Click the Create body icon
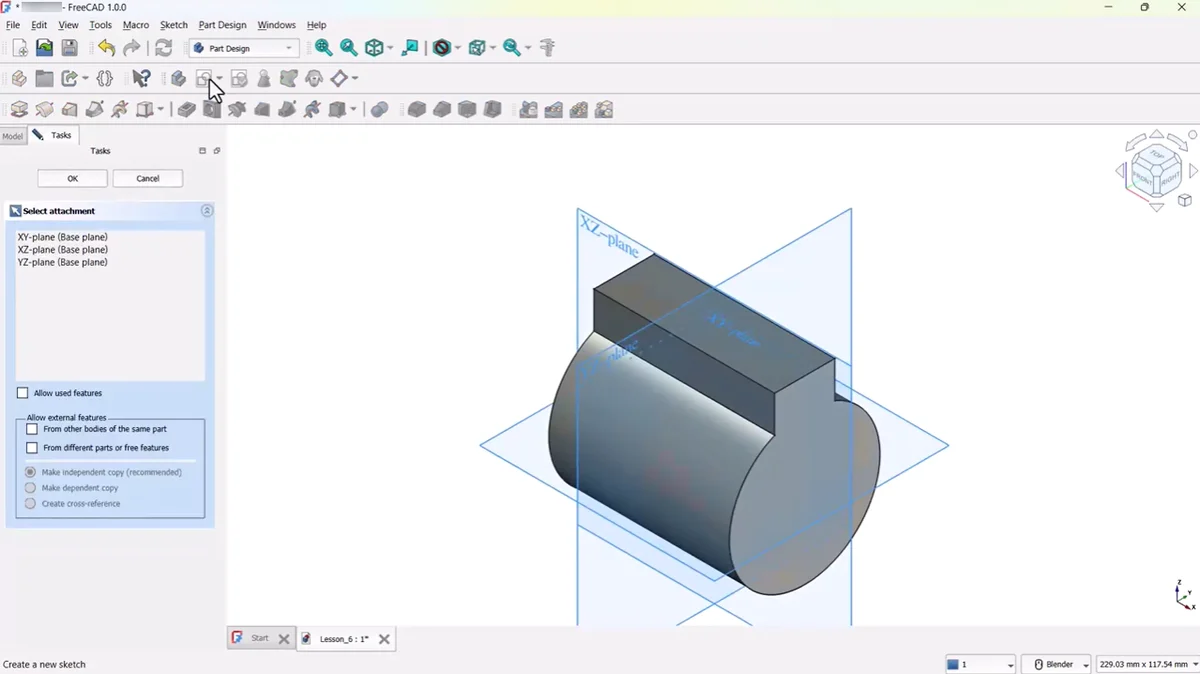1200x674 pixels. coord(178,78)
